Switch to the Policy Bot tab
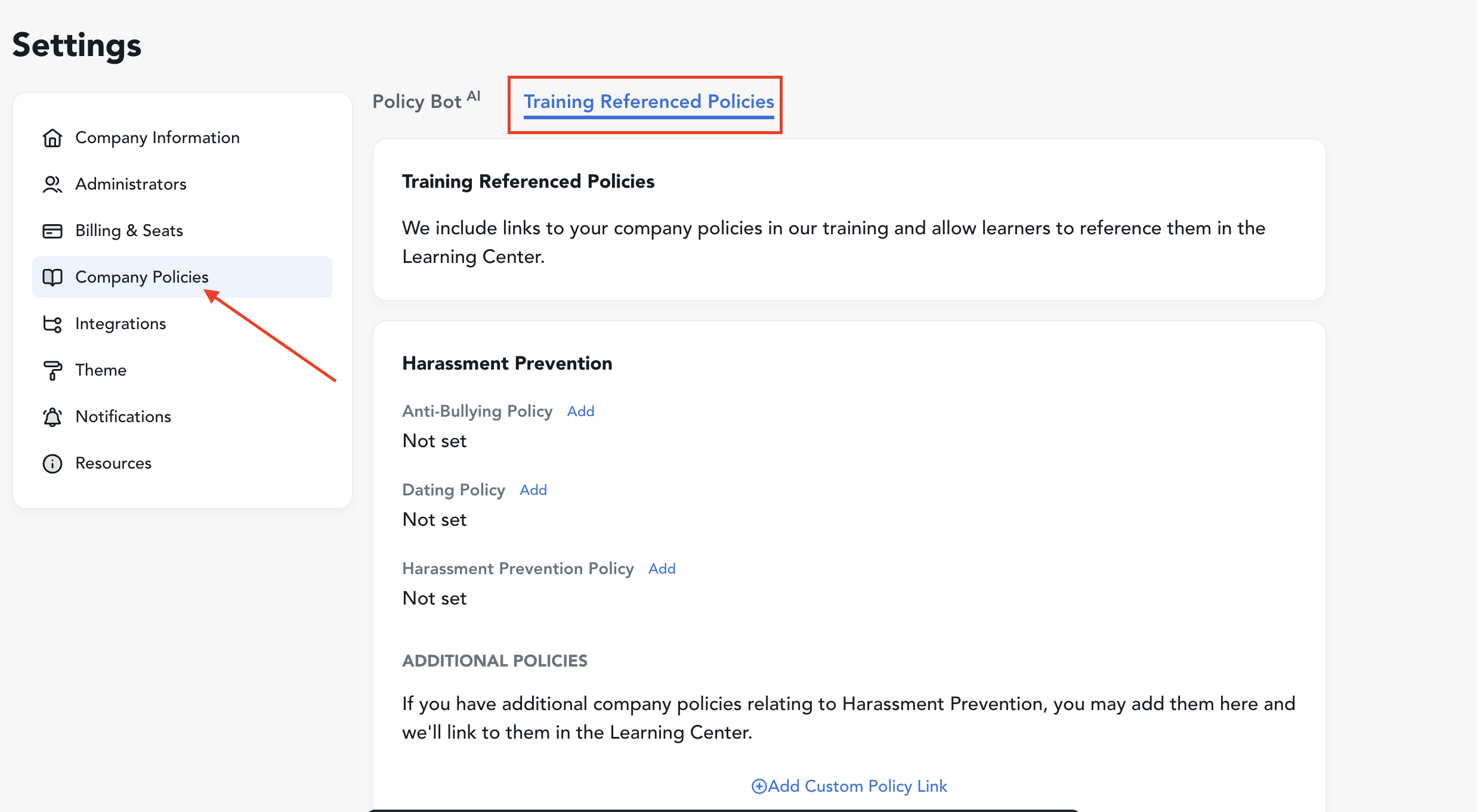This screenshot has width=1477, height=812. pyautogui.click(x=418, y=101)
